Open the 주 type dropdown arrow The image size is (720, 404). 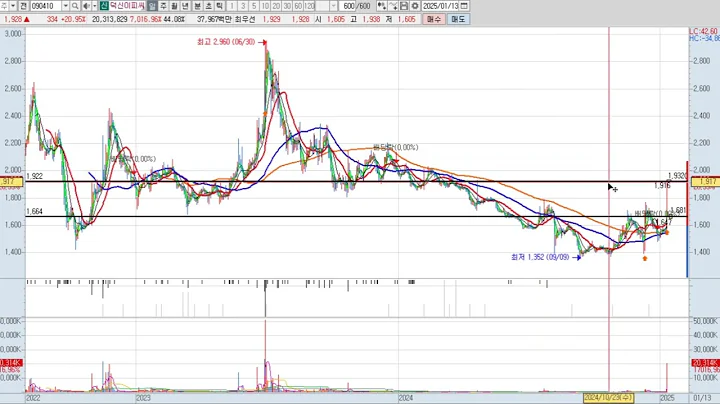click(x=13, y=6)
